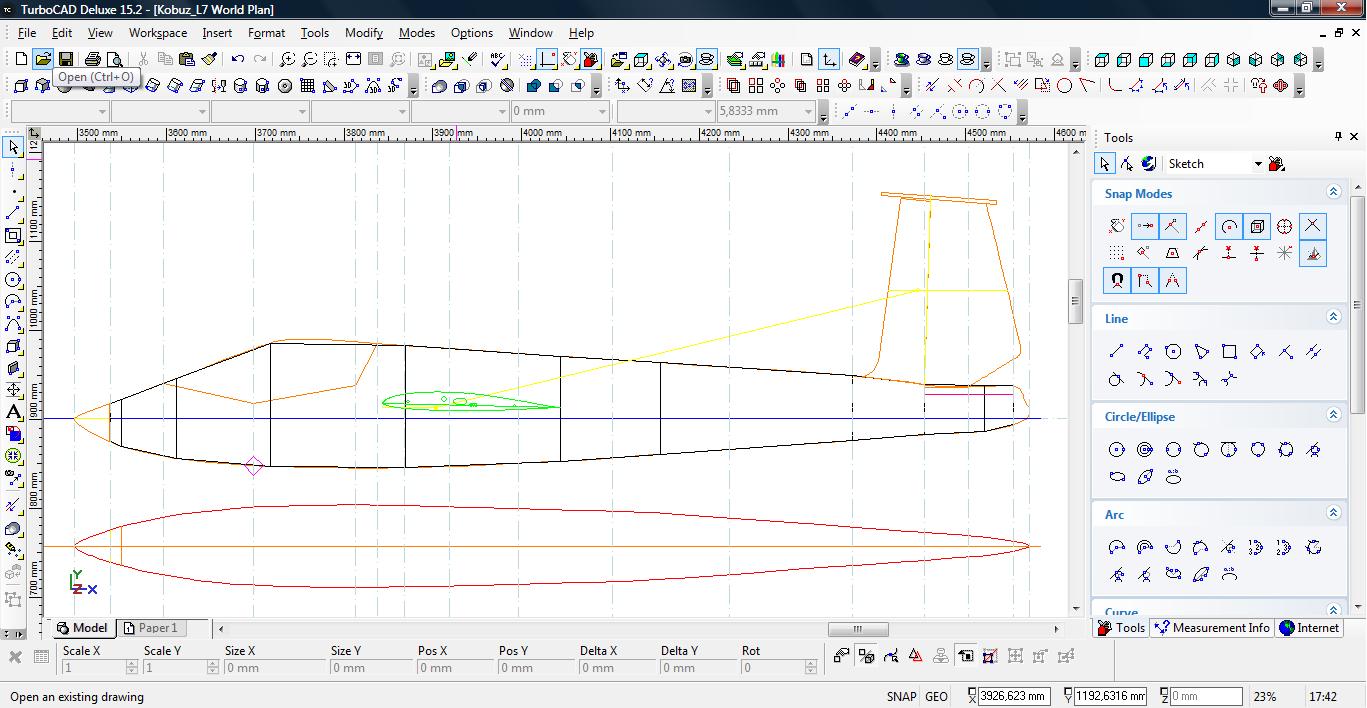Collapse the Curve section
The image size is (1367, 708).
pos(1333,610)
